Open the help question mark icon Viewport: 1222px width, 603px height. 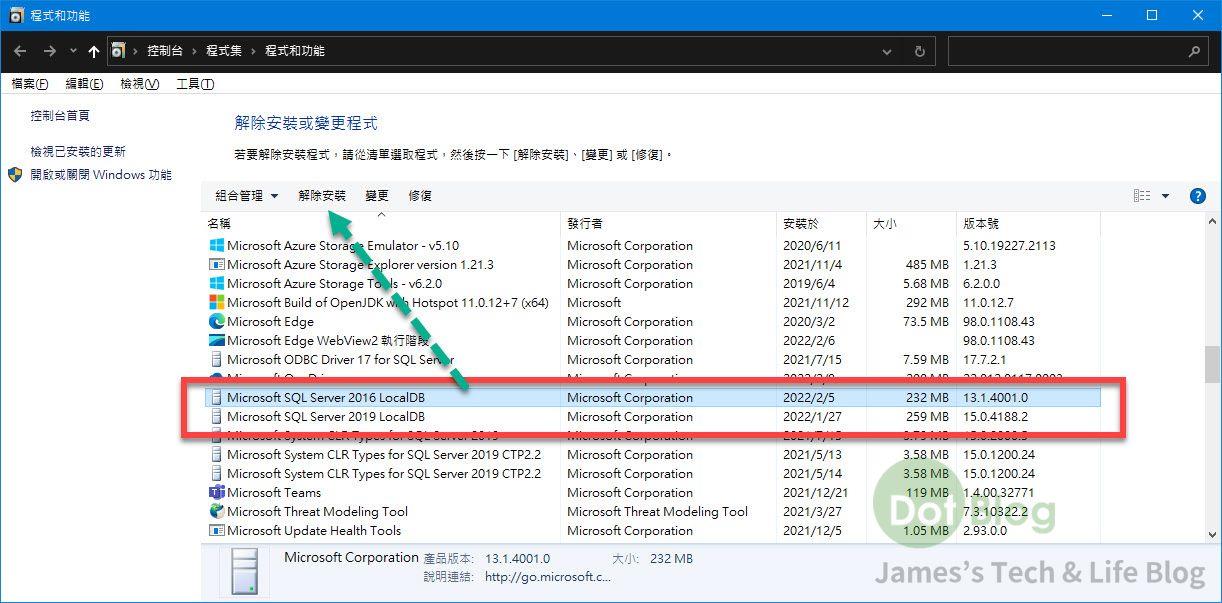pyautogui.click(x=1197, y=196)
